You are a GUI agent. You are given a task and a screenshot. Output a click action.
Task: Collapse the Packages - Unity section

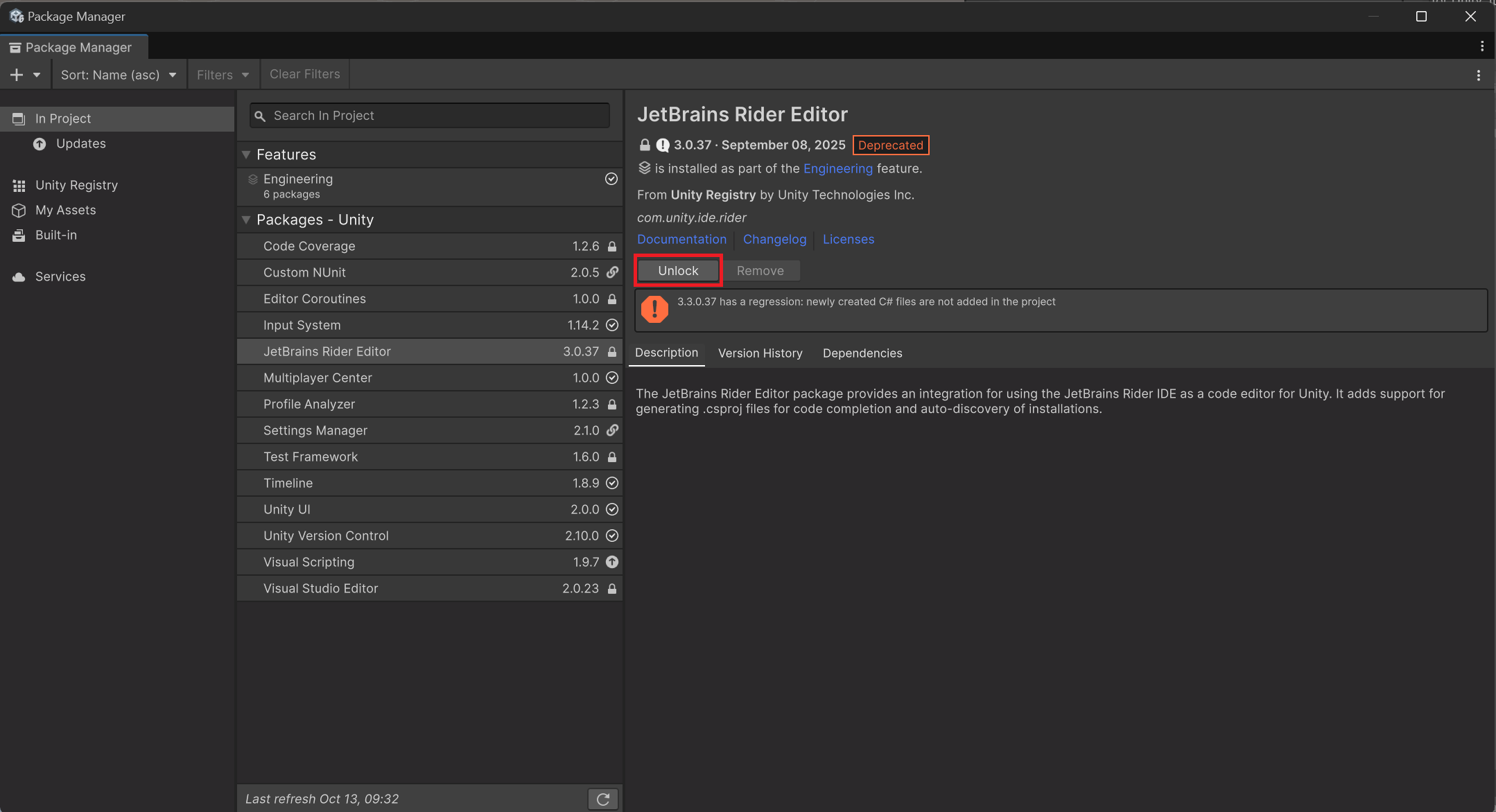click(x=246, y=220)
